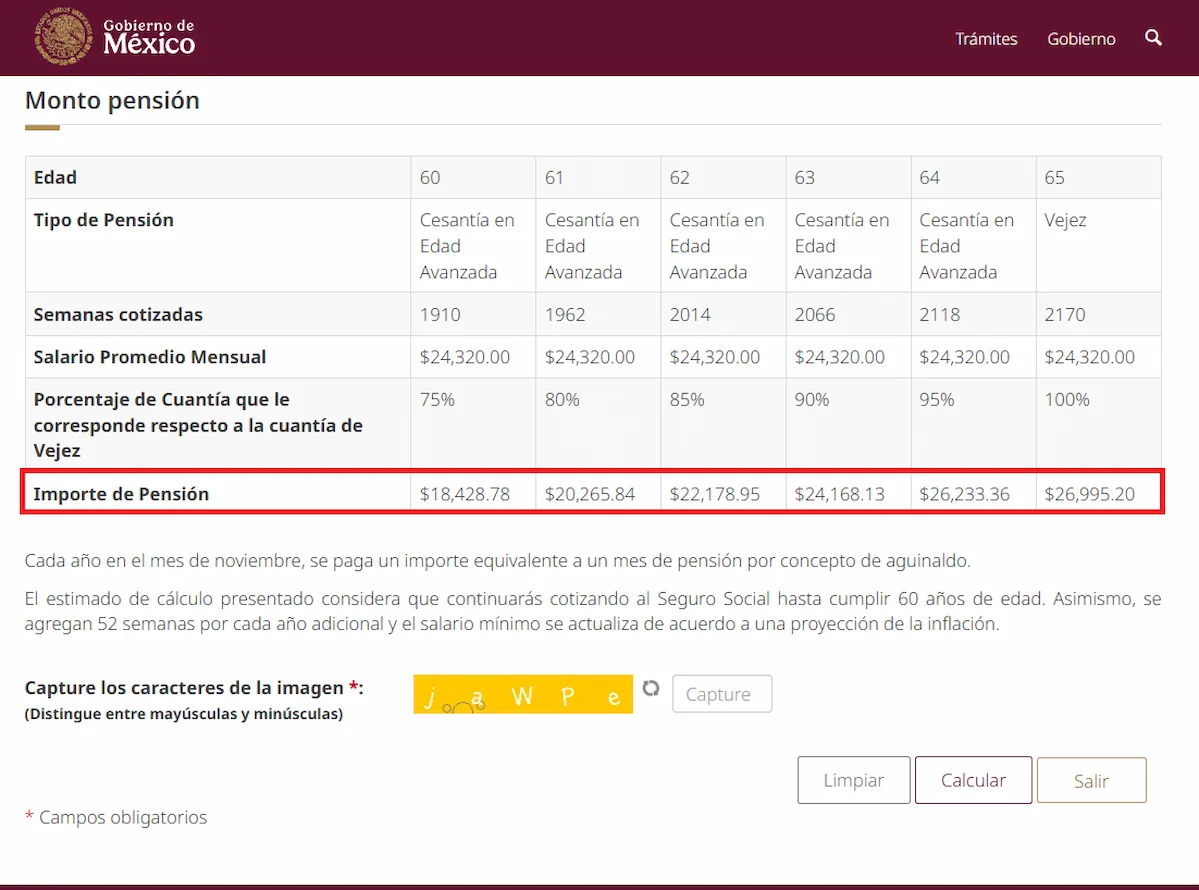This screenshot has height=890, width=1199.
Task: Focus the Capture text field
Action: [x=721, y=694]
